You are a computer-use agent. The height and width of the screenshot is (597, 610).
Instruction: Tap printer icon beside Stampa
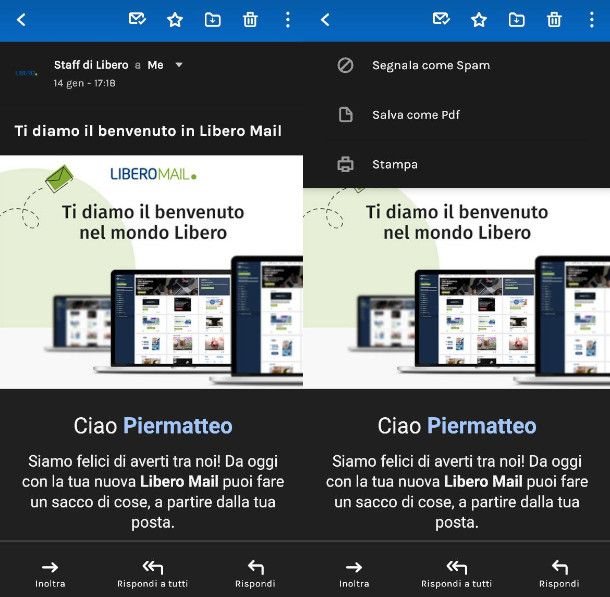tap(345, 164)
